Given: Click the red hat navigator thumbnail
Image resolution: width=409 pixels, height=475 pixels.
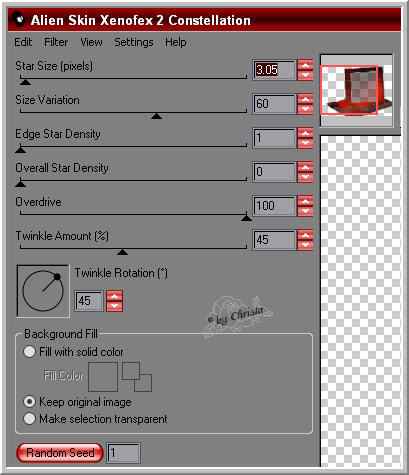Looking at the screenshot, I should point(356,90).
